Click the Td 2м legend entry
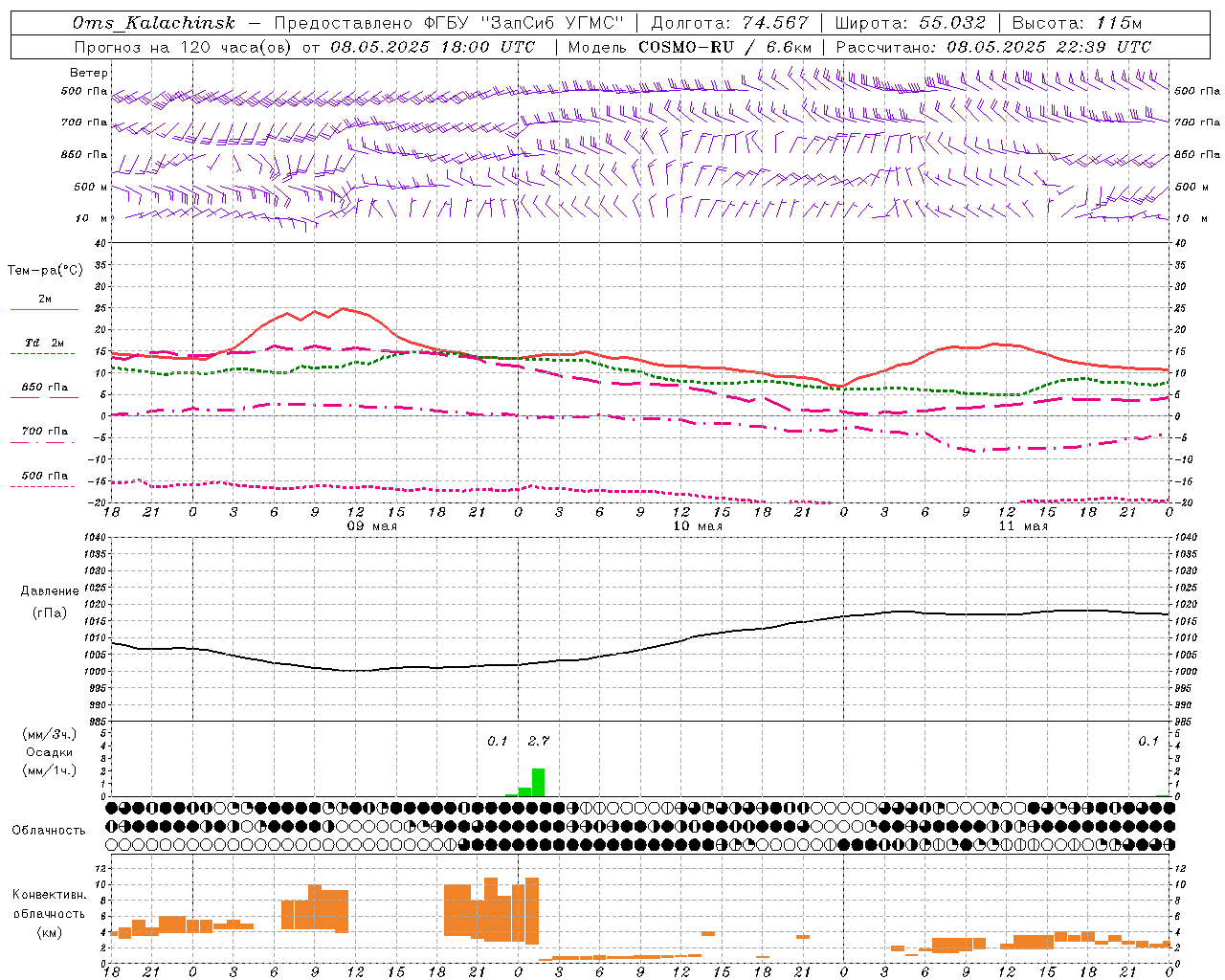The height and width of the screenshot is (980, 1225). tap(44, 343)
